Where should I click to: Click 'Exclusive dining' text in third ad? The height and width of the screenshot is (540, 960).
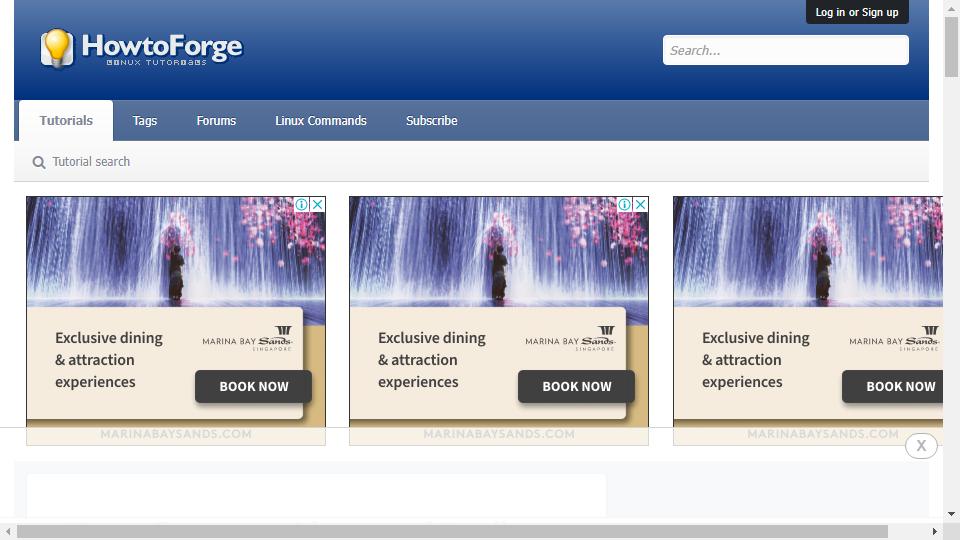click(756, 338)
